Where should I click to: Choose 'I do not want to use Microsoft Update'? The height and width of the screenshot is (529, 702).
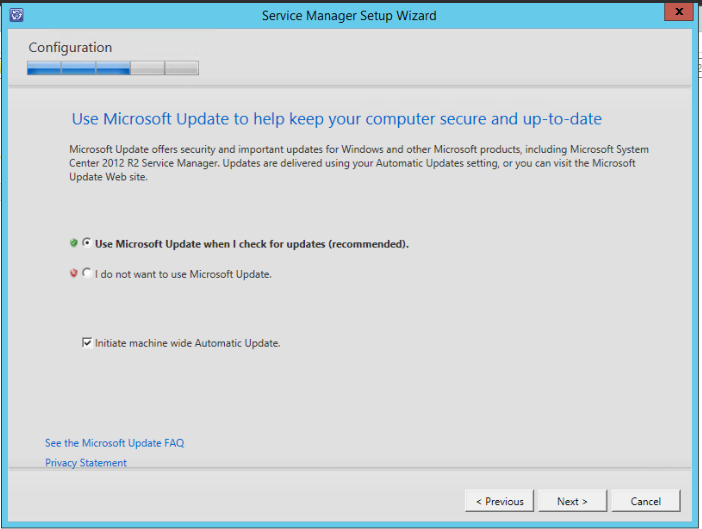click(x=87, y=273)
